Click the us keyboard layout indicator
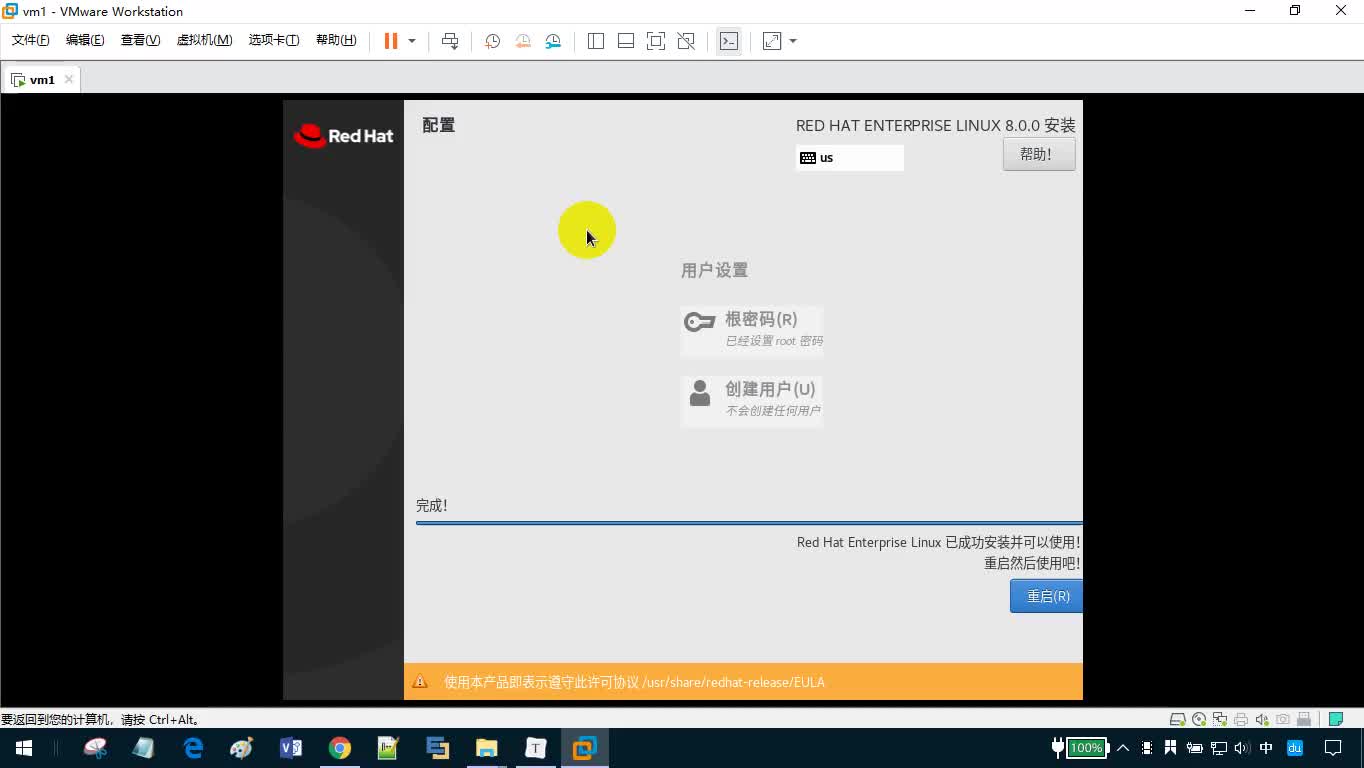This screenshot has height=768, width=1364. pos(849,157)
